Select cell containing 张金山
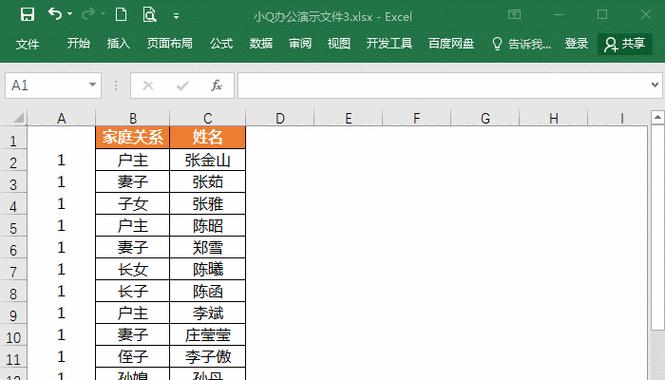The height and width of the screenshot is (380, 665). tap(208, 160)
